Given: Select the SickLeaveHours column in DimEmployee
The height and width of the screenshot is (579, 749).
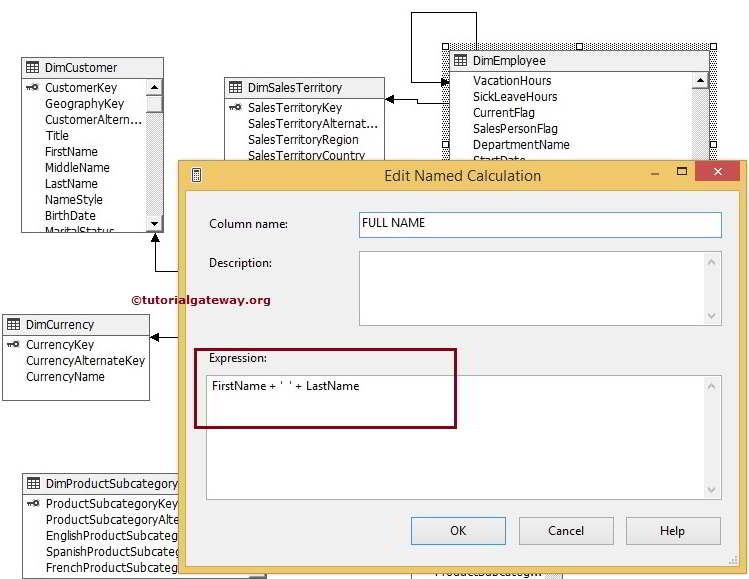Looking at the screenshot, I should (x=515, y=96).
